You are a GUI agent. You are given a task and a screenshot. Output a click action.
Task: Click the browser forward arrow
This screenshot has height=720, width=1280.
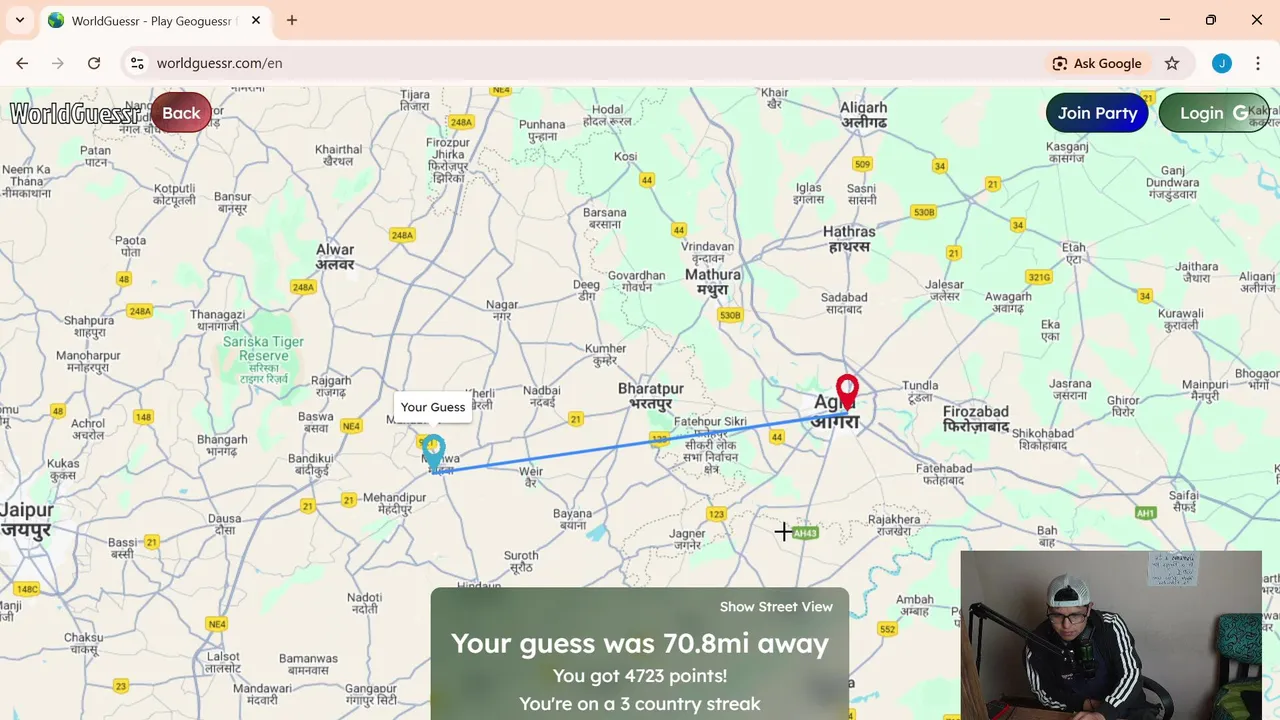[x=58, y=63]
